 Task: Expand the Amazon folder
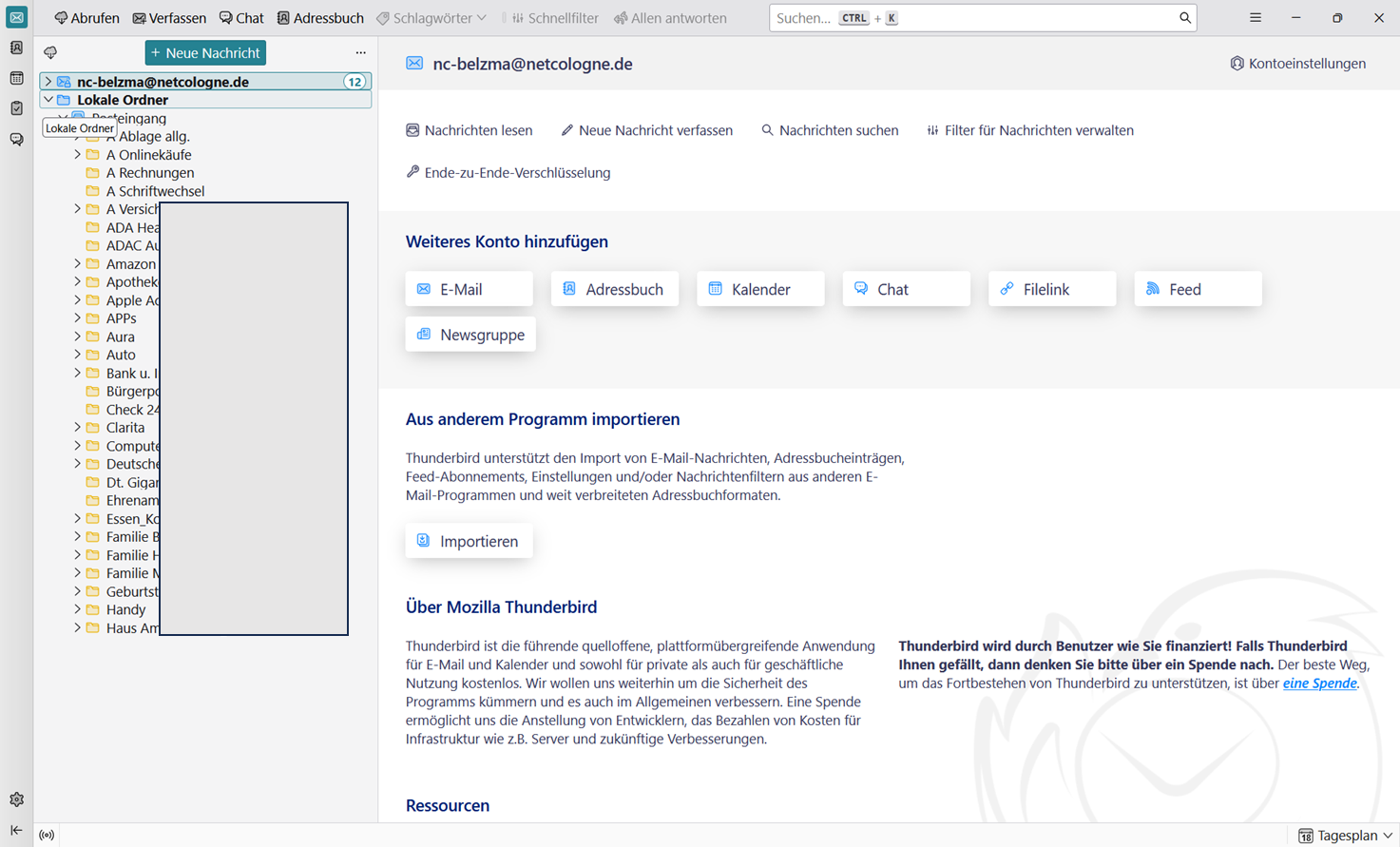(x=78, y=263)
